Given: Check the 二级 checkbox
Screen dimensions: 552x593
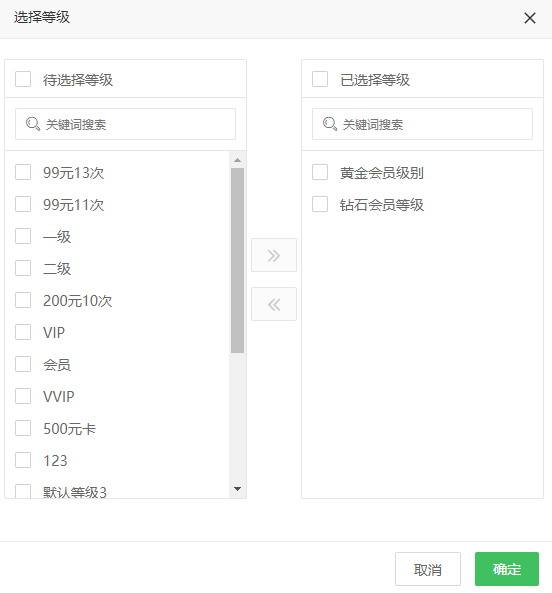Looking at the screenshot, I should point(23,268).
